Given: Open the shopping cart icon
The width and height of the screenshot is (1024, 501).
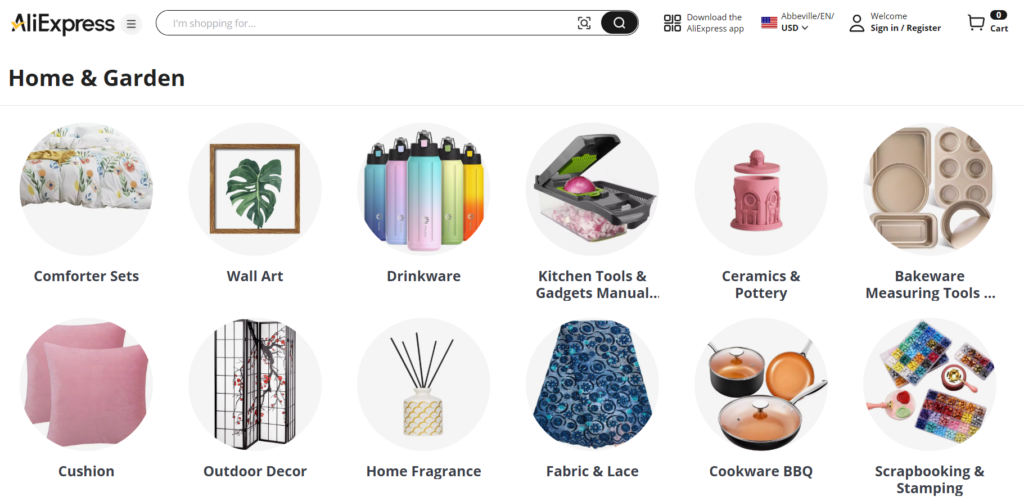Looking at the screenshot, I should click(976, 23).
